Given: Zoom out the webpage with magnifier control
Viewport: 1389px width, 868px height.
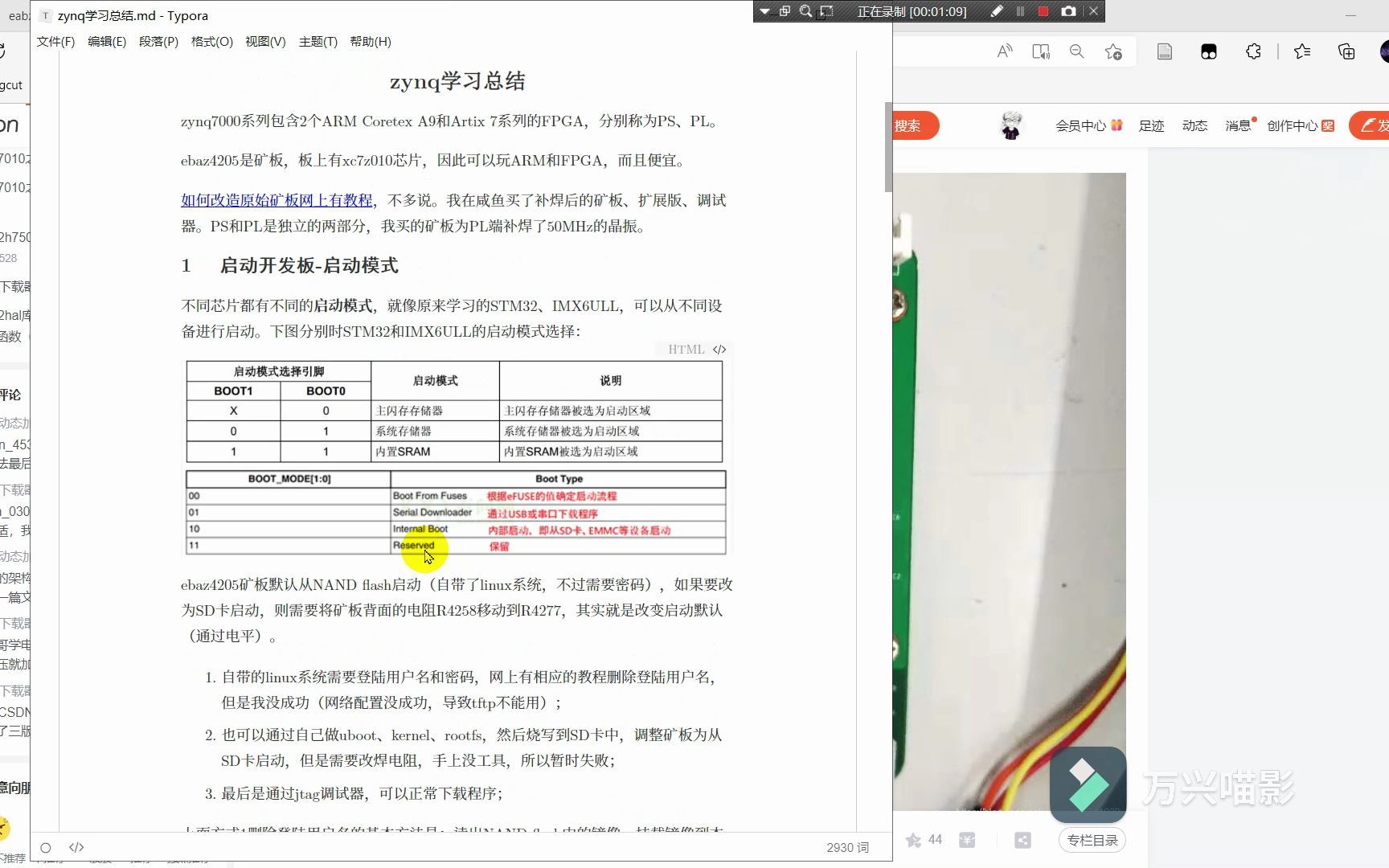Looking at the screenshot, I should pos(1076,51).
